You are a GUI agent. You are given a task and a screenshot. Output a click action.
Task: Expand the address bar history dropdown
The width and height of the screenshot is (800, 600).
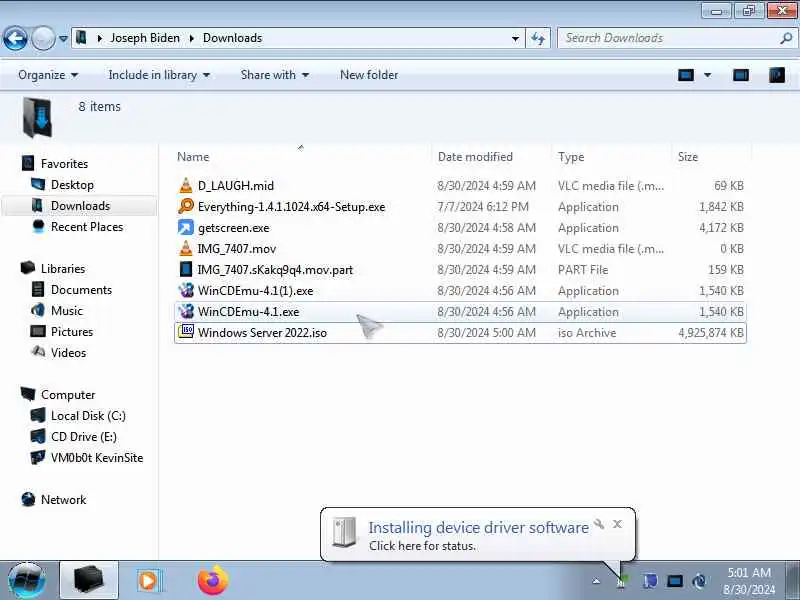pos(515,38)
